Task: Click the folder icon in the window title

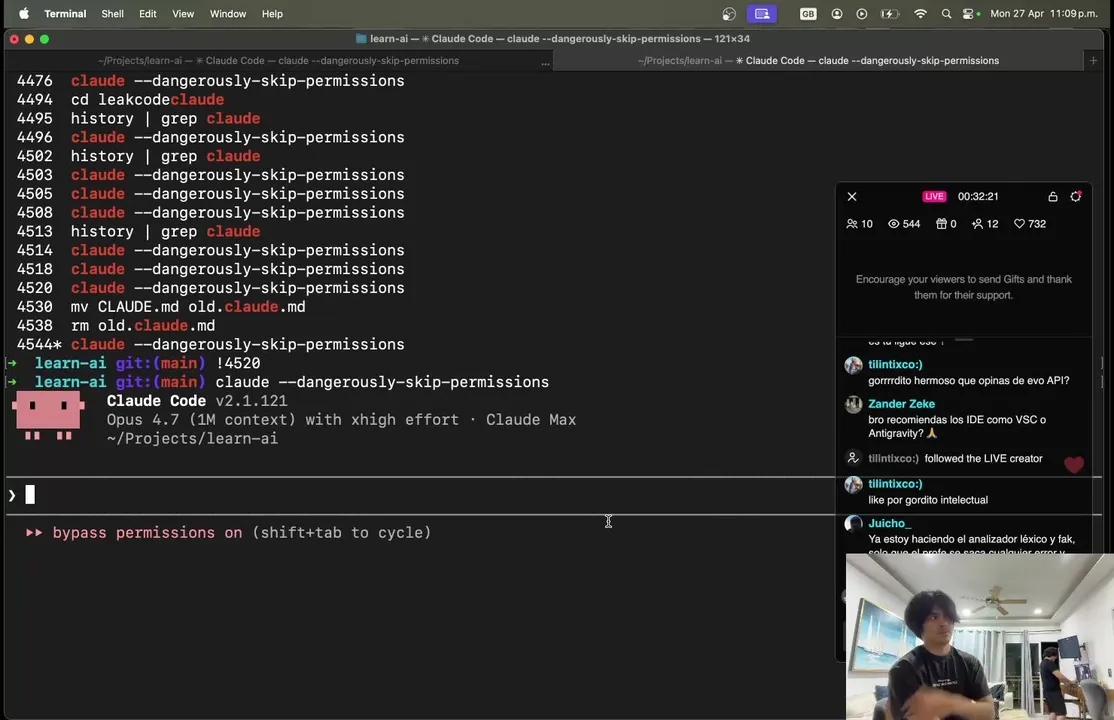Action: click(361, 38)
